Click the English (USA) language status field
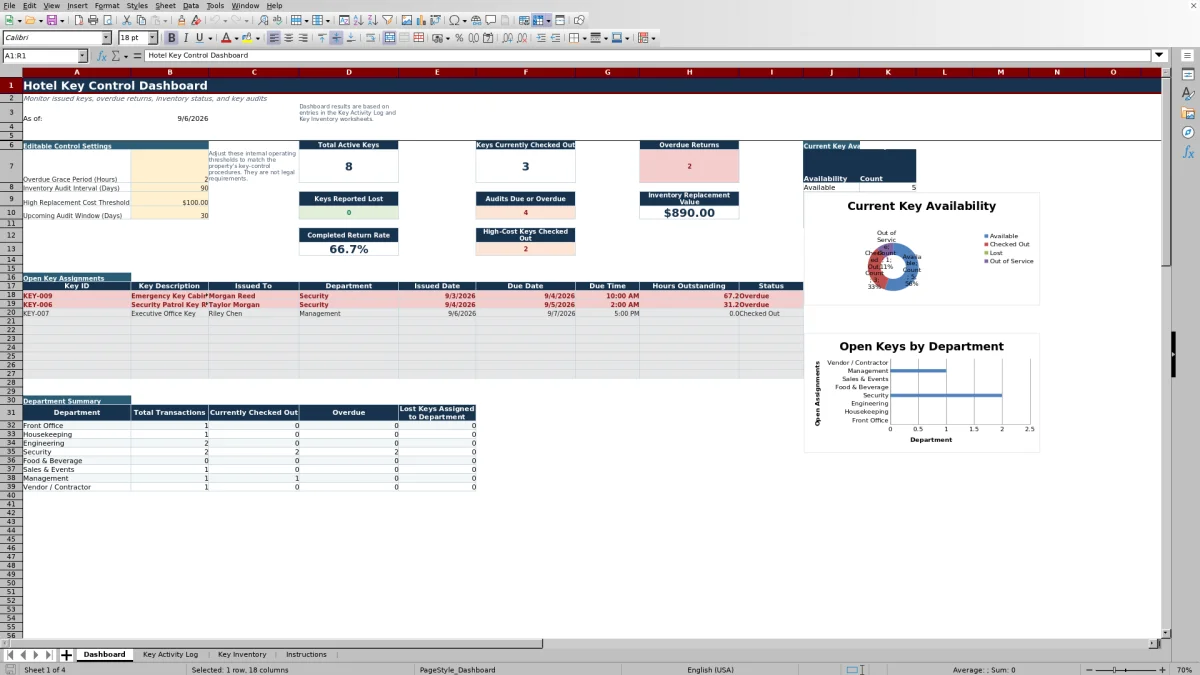The image size is (1200, 675). [x=710, y=670]
